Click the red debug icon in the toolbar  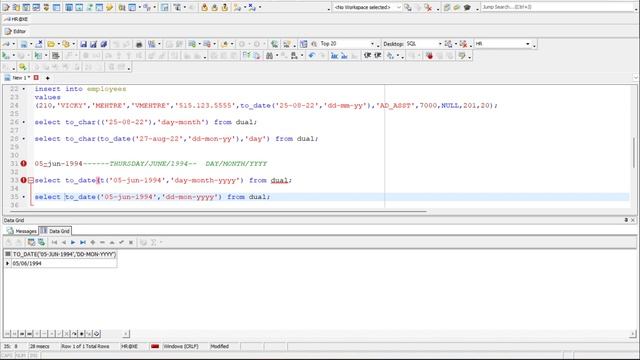pyautogui.click(x=429, y=56)
